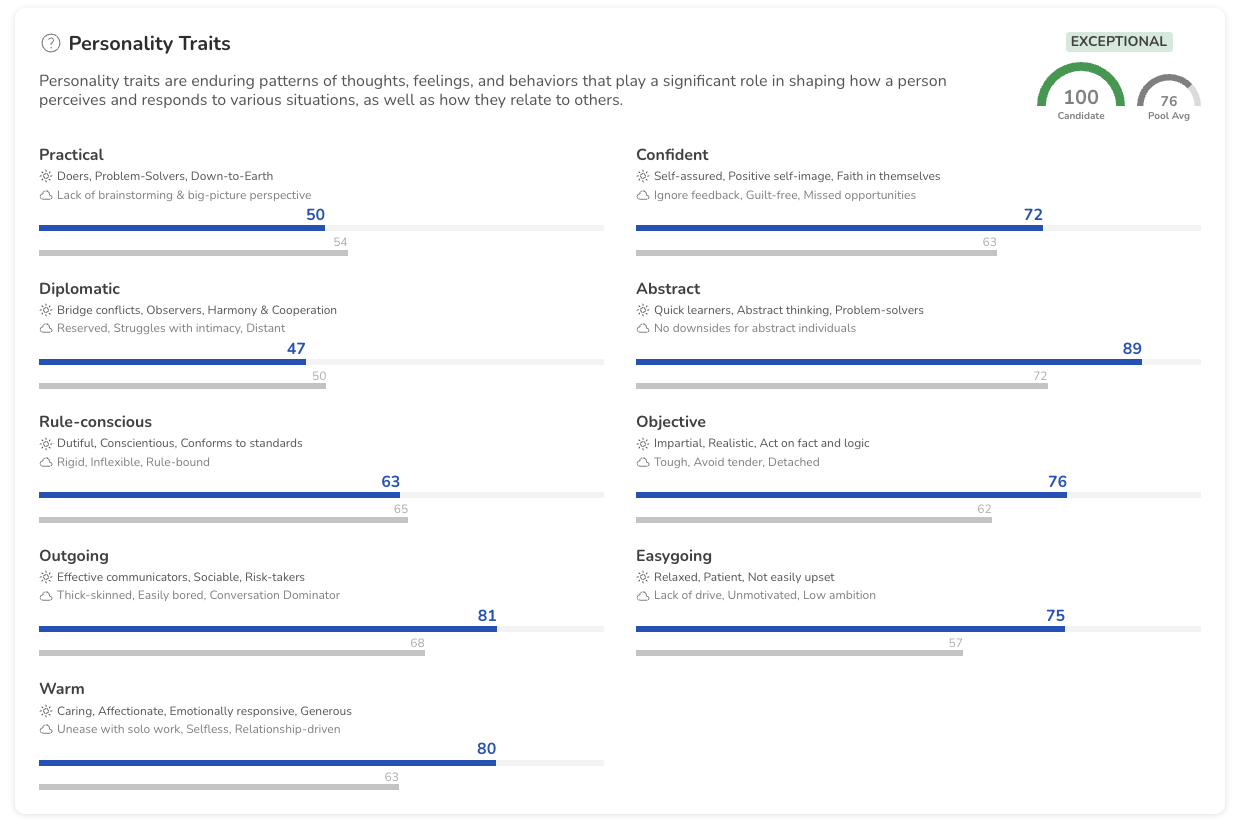Click the sun icon under Easygoing
The width and height of the screenshot is (1234, 820).
click(643, 577)
